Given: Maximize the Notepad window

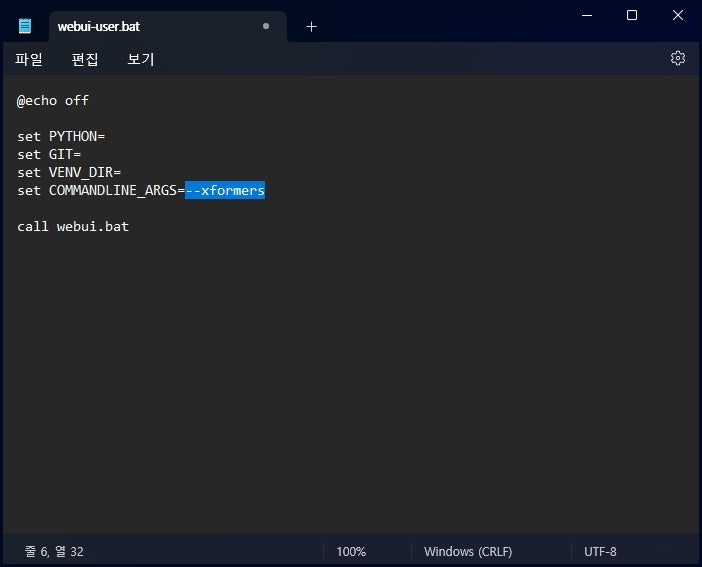Looking at the screenshot, I should [632, 15].
